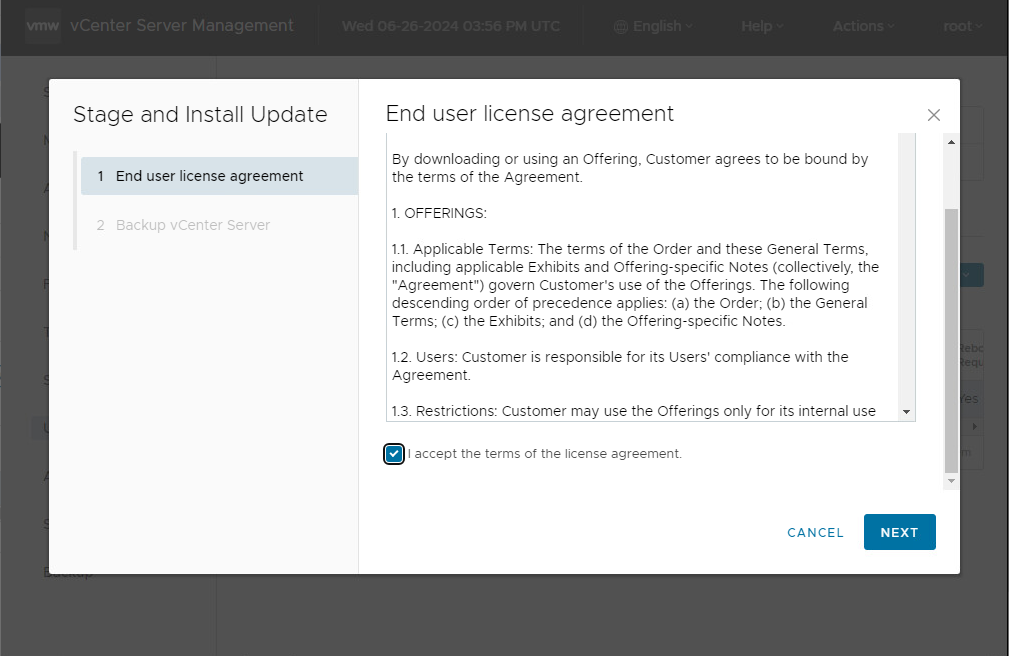Click the 'I accept the terms' label
1009x656 pixels.
click(x=544, y=454)
